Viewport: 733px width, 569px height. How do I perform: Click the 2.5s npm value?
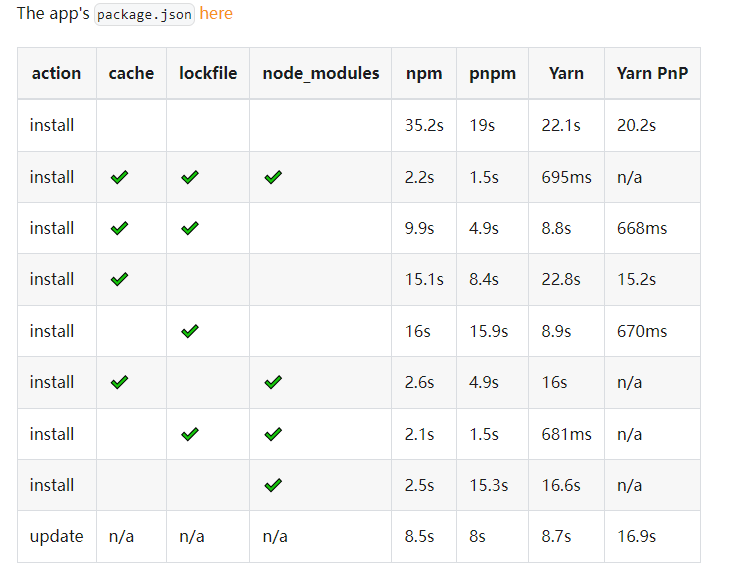click(x=419, y=485)
